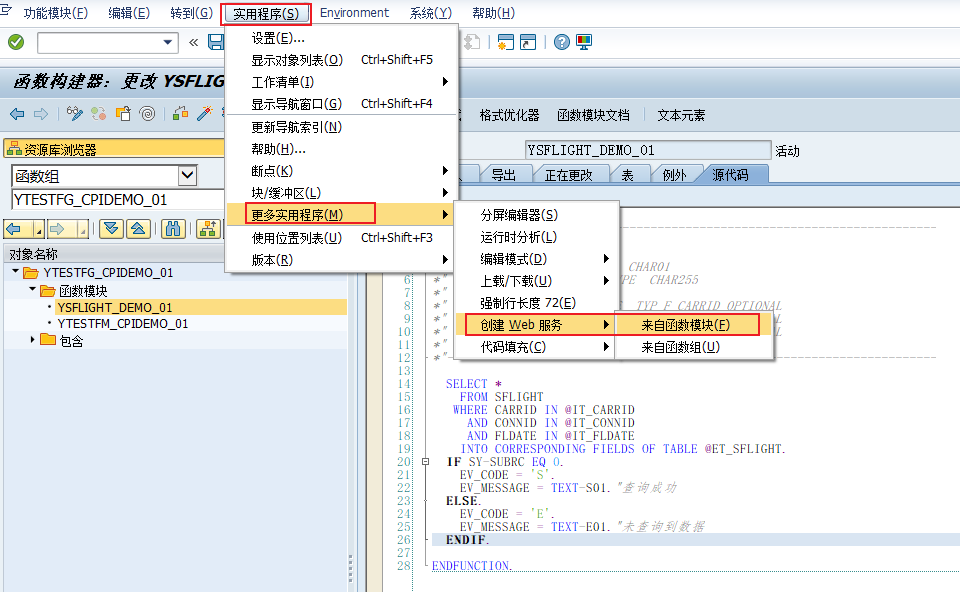
Task: Open the 帮助(H) menu in menu bar
Action: pyautogui.click(x=493, y=13)
